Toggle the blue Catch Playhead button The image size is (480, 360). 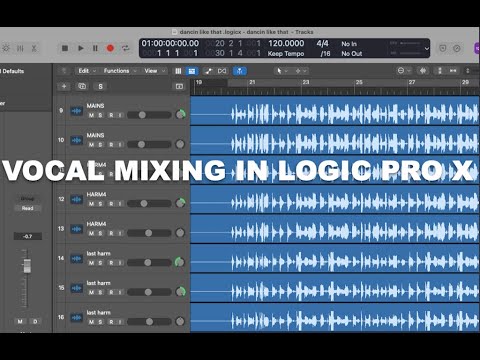[x=240, y=71]
